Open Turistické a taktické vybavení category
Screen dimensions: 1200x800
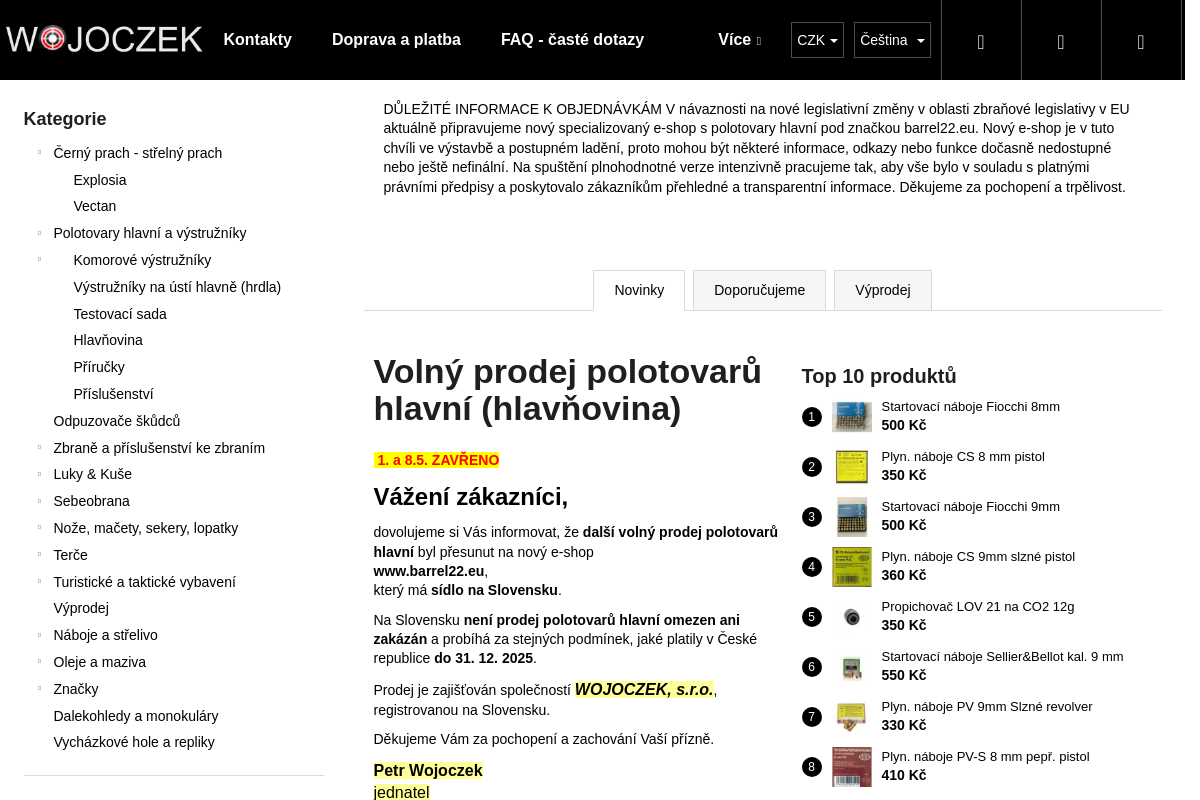point(145,582)
